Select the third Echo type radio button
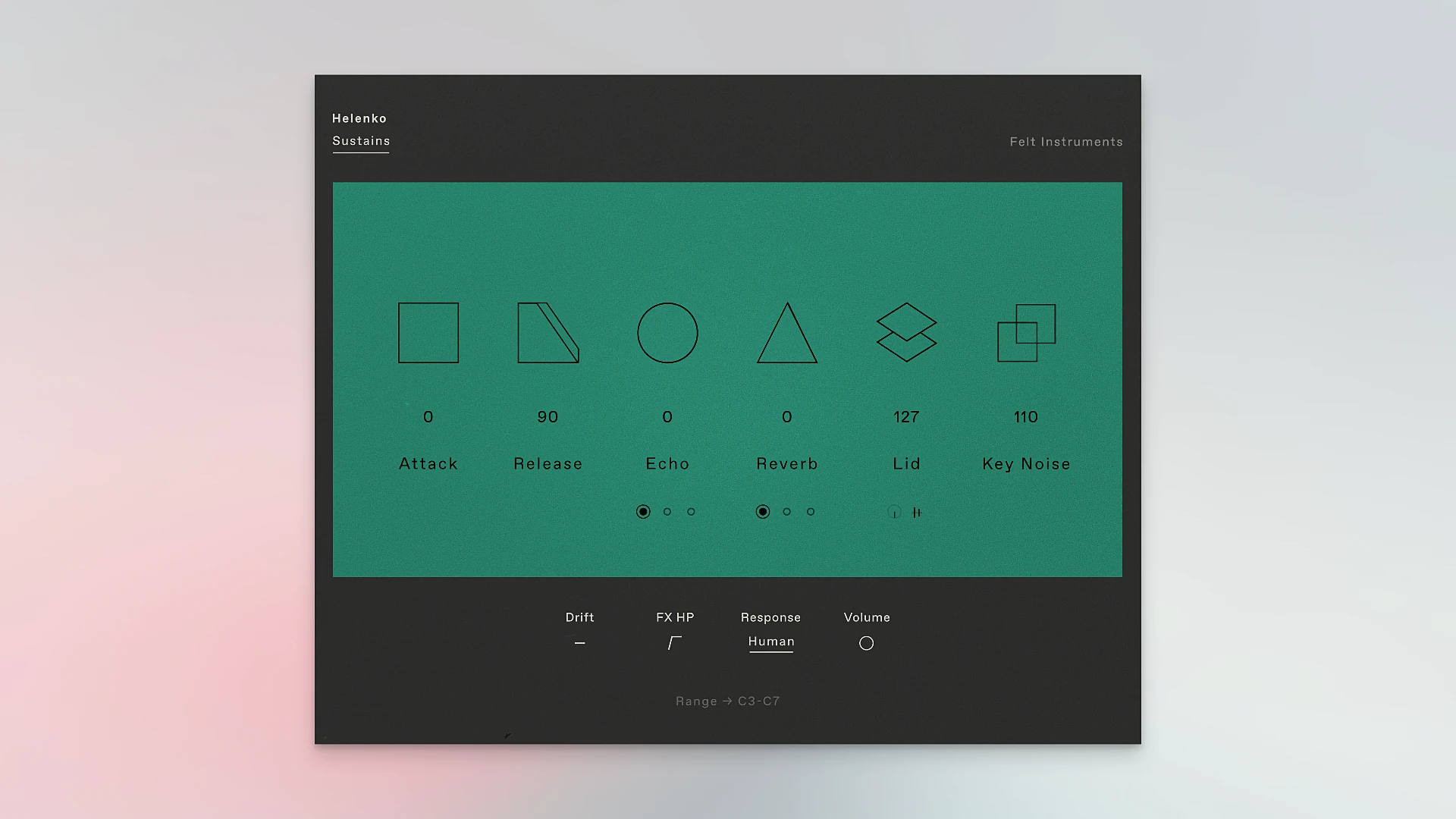 pyautogui.click(x=691, y=512)
